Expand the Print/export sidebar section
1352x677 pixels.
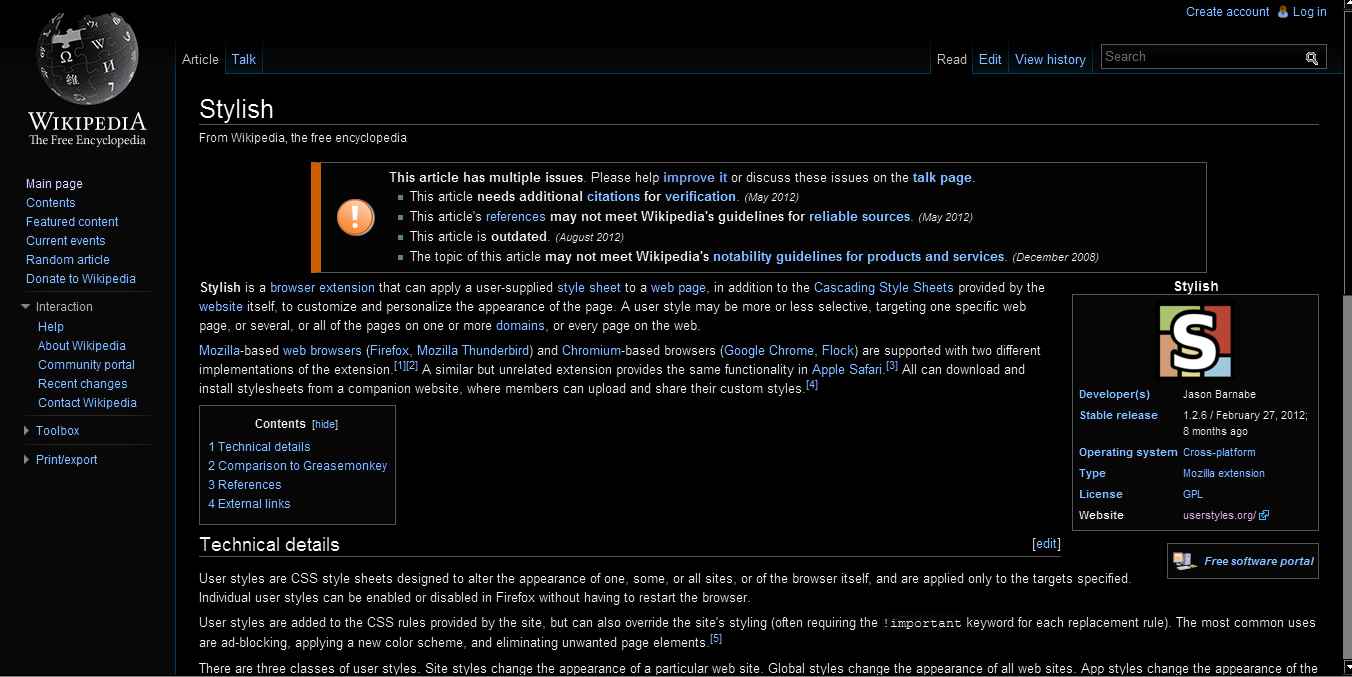26,460
